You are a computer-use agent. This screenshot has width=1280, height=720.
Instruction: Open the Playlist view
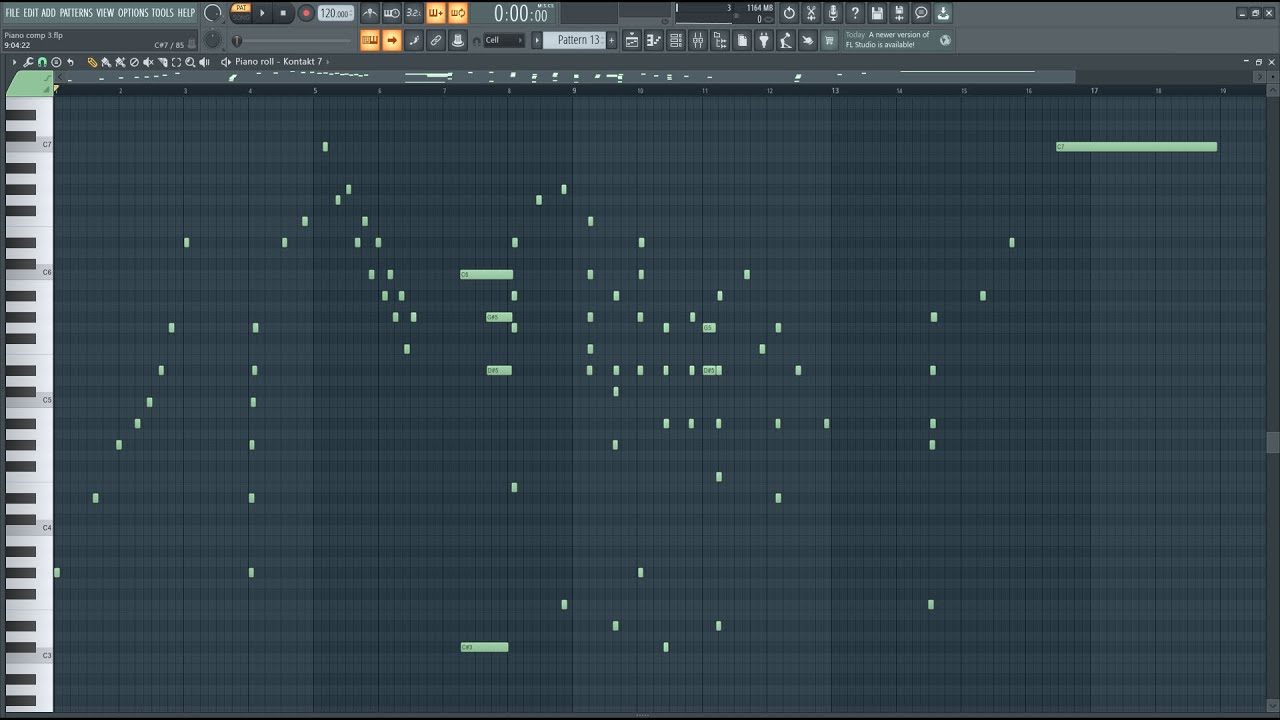pos(632,40)
